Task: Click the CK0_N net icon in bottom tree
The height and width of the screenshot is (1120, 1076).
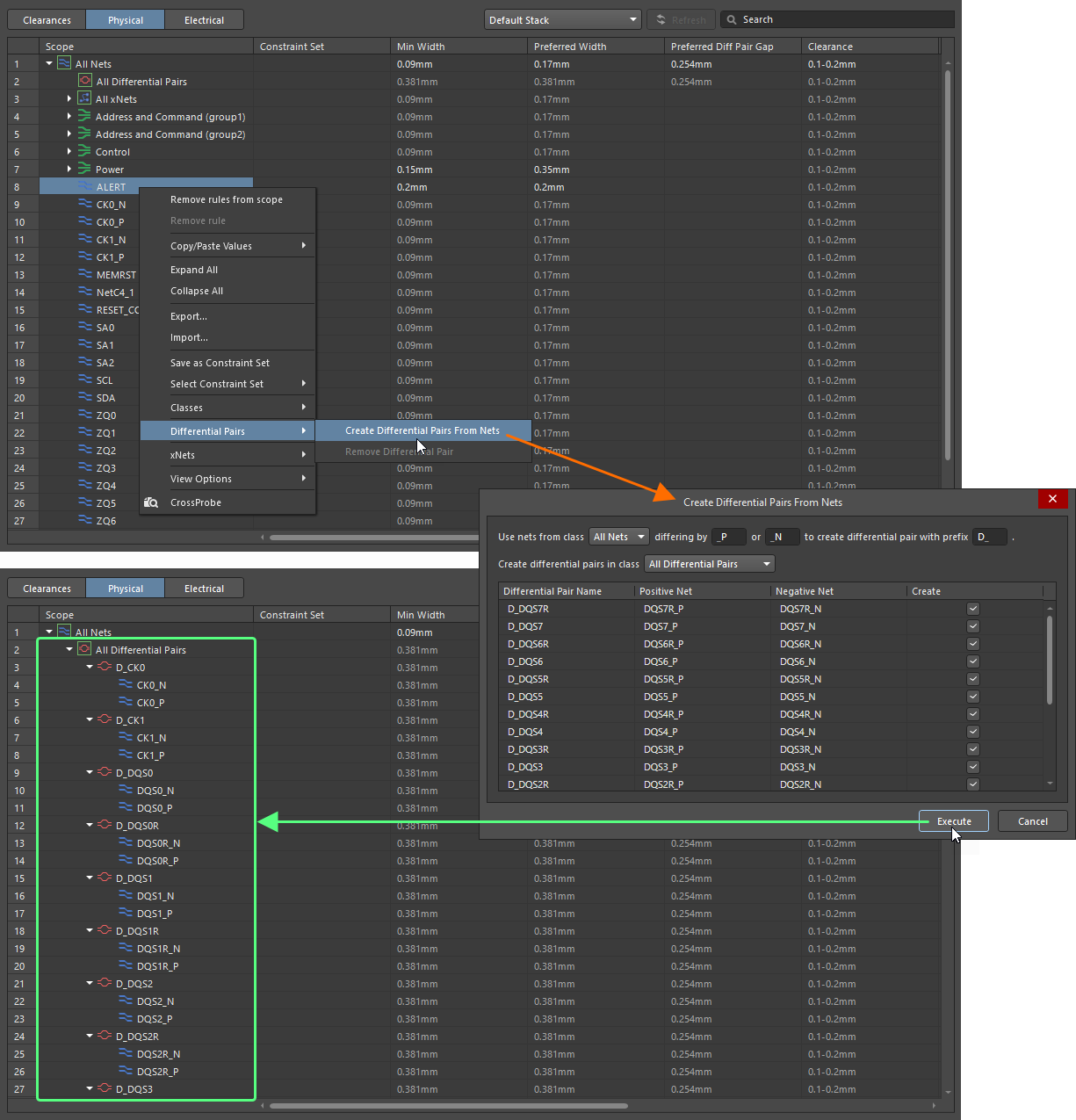Action: pos(126,685)
